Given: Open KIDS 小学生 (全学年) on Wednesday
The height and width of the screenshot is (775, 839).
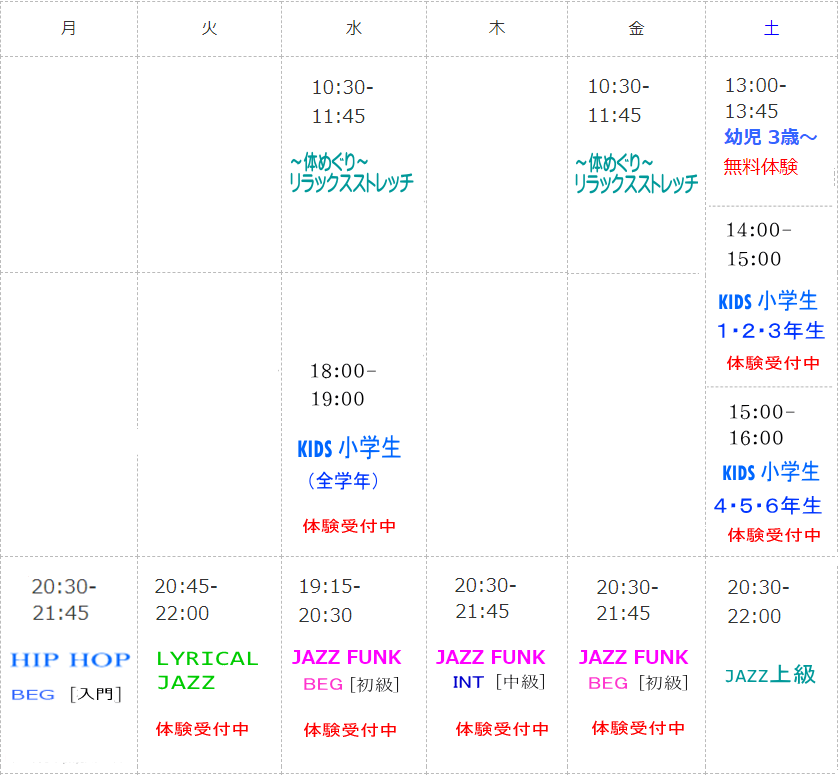Looking at the screenshot, I should 349,449.
